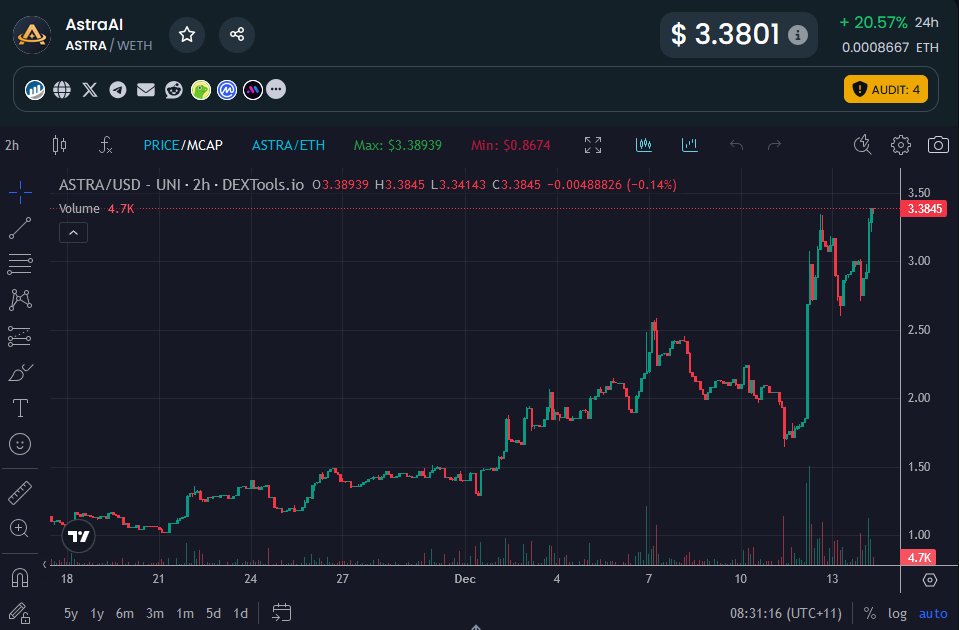Select the crosshair cursor tool

pos(20,192)
